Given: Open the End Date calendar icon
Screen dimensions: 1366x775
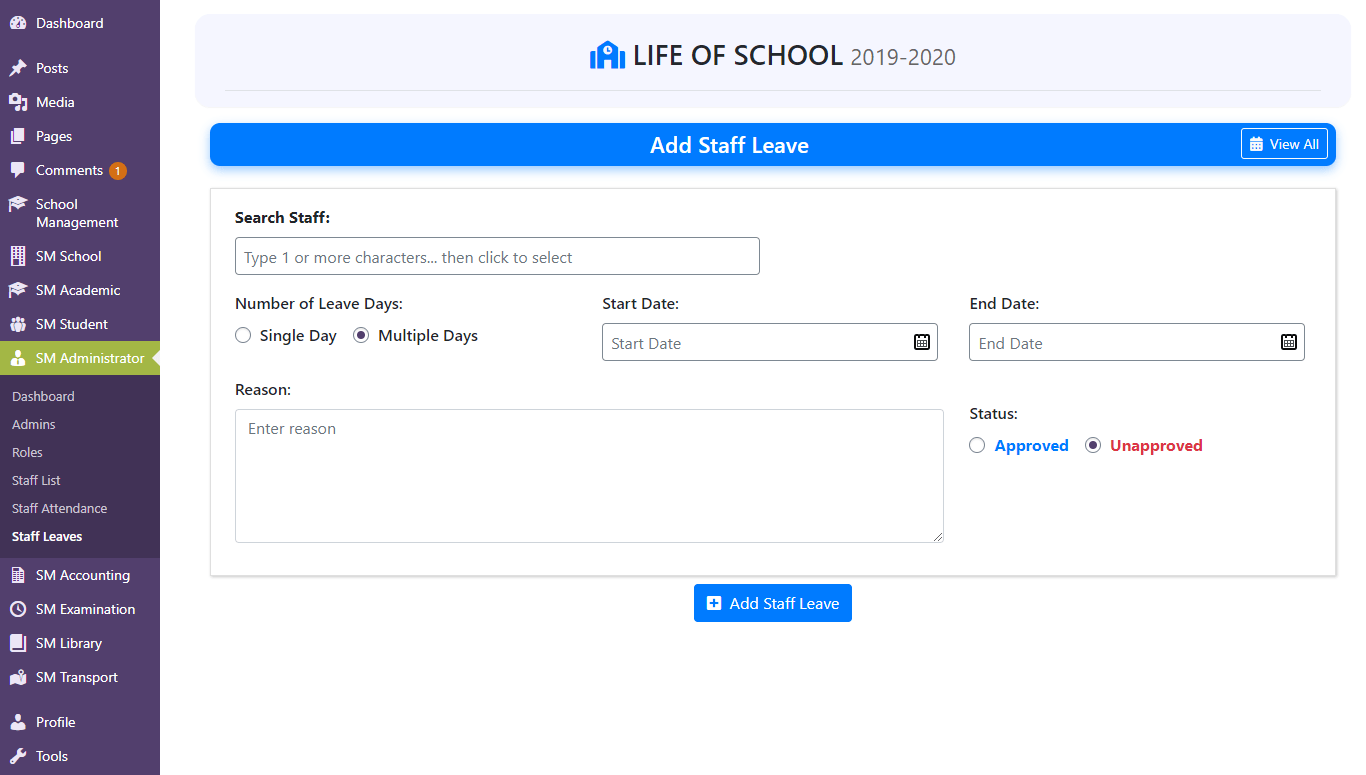Looking at the screenshot, I should [1288, 342].
